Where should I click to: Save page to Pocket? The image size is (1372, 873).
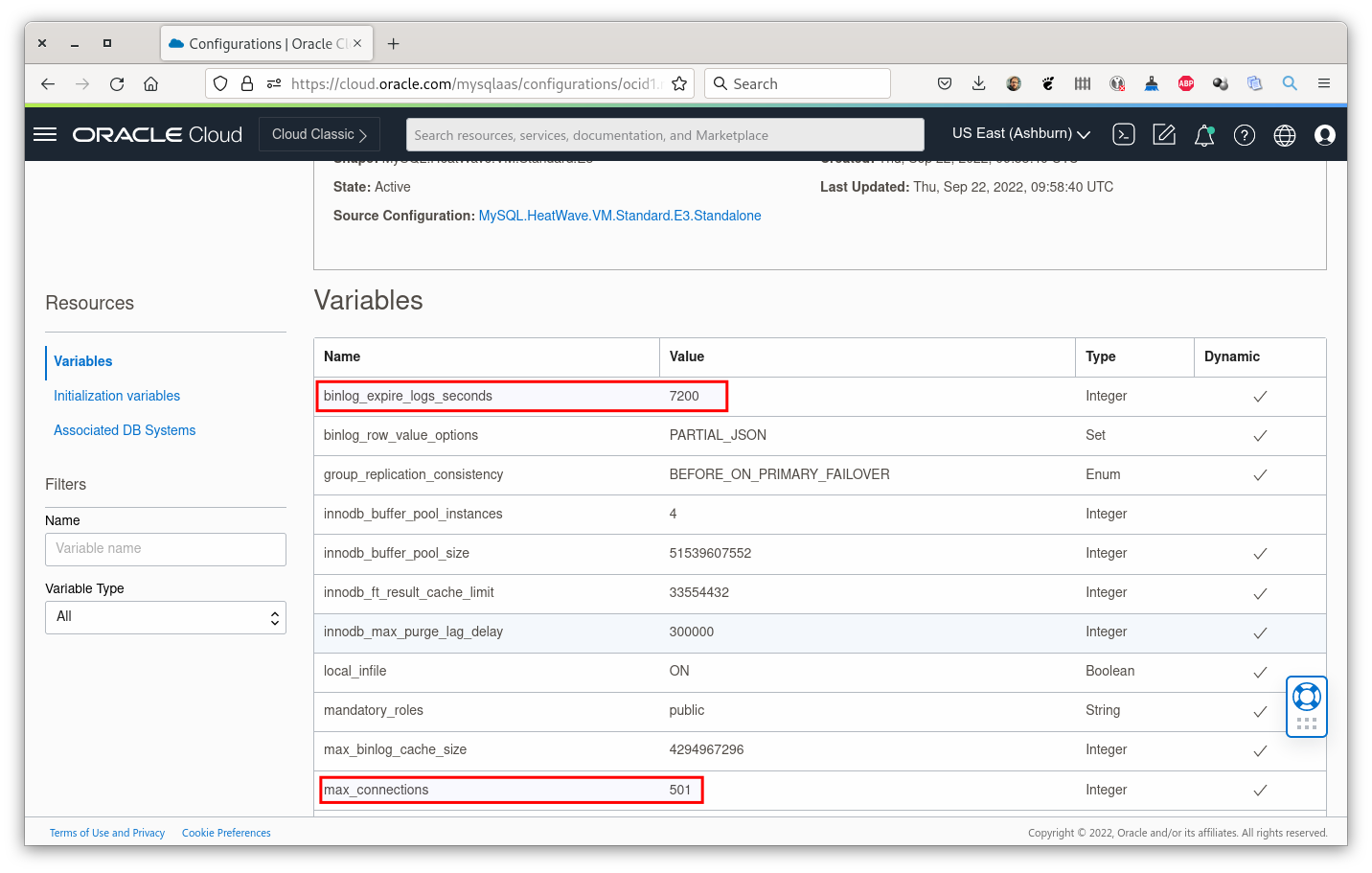click(945, 84)
